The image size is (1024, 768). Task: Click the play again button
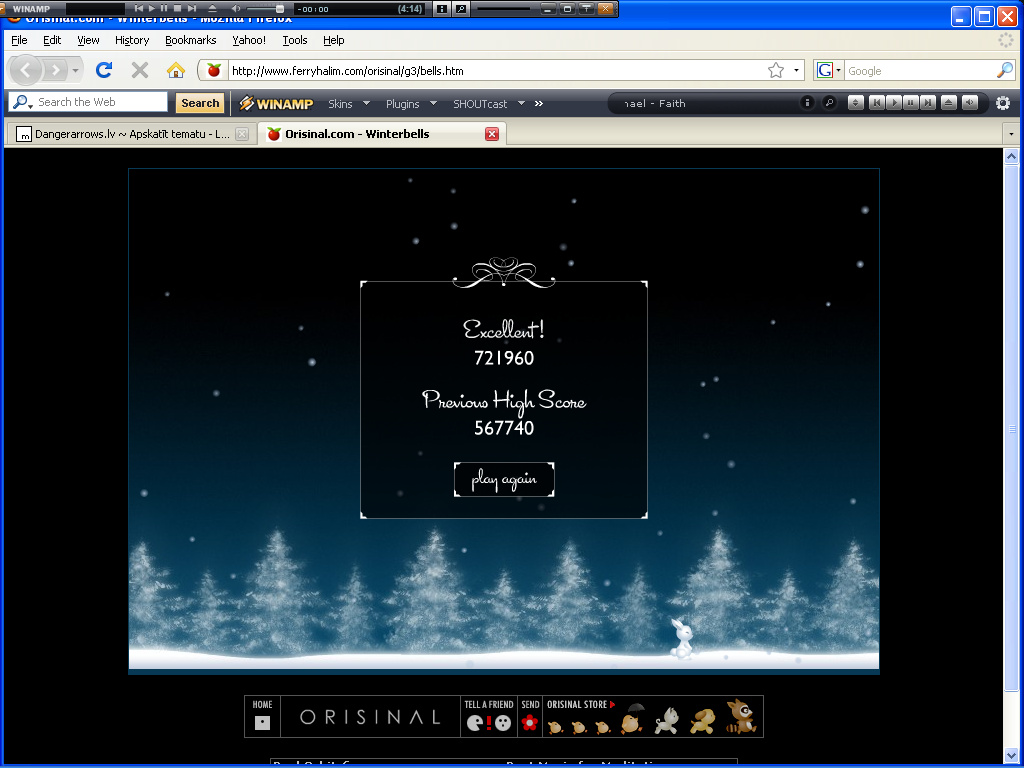(x=504, y=480)
